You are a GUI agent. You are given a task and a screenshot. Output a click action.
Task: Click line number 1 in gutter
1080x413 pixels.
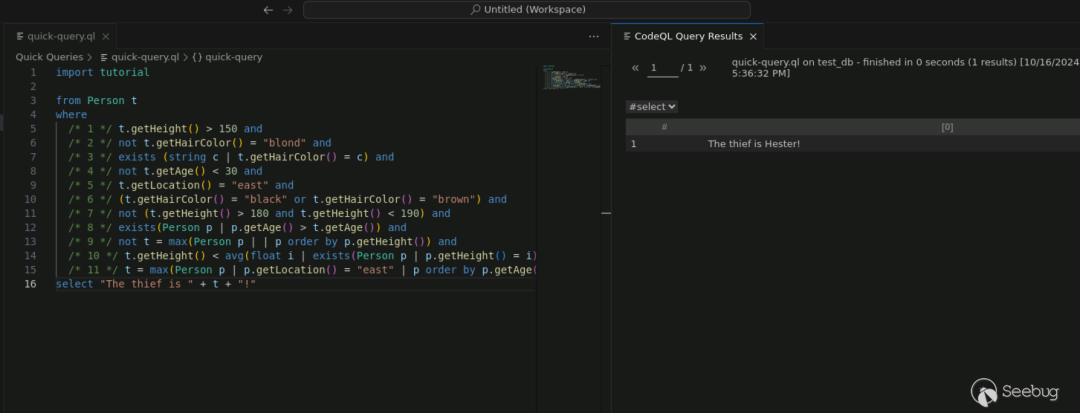pos(33,72)
